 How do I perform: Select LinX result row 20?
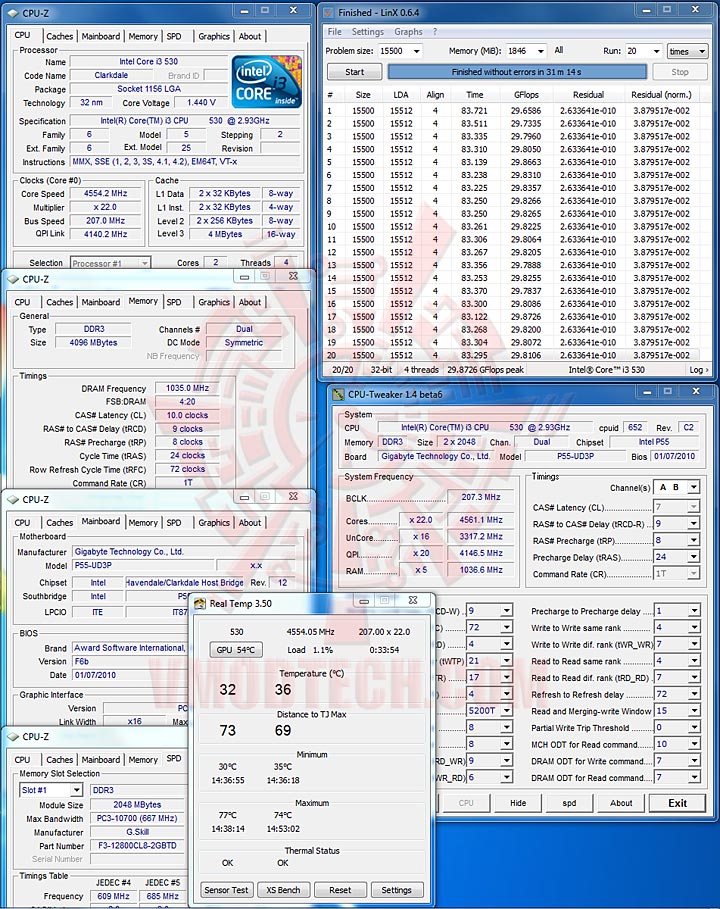click(x=512, y=355)
